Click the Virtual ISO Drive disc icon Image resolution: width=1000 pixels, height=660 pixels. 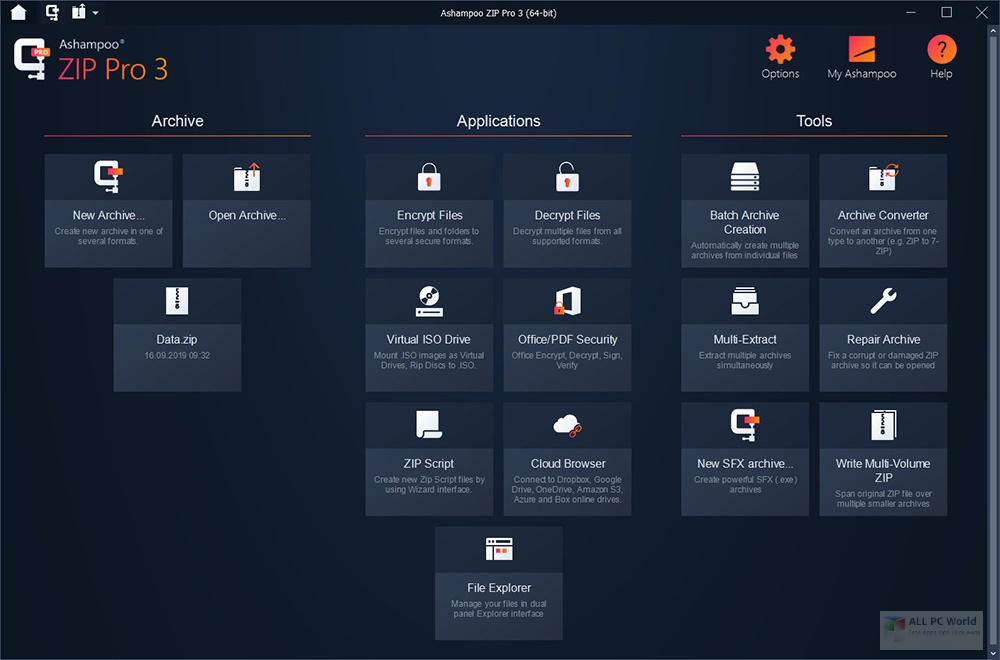429,301
